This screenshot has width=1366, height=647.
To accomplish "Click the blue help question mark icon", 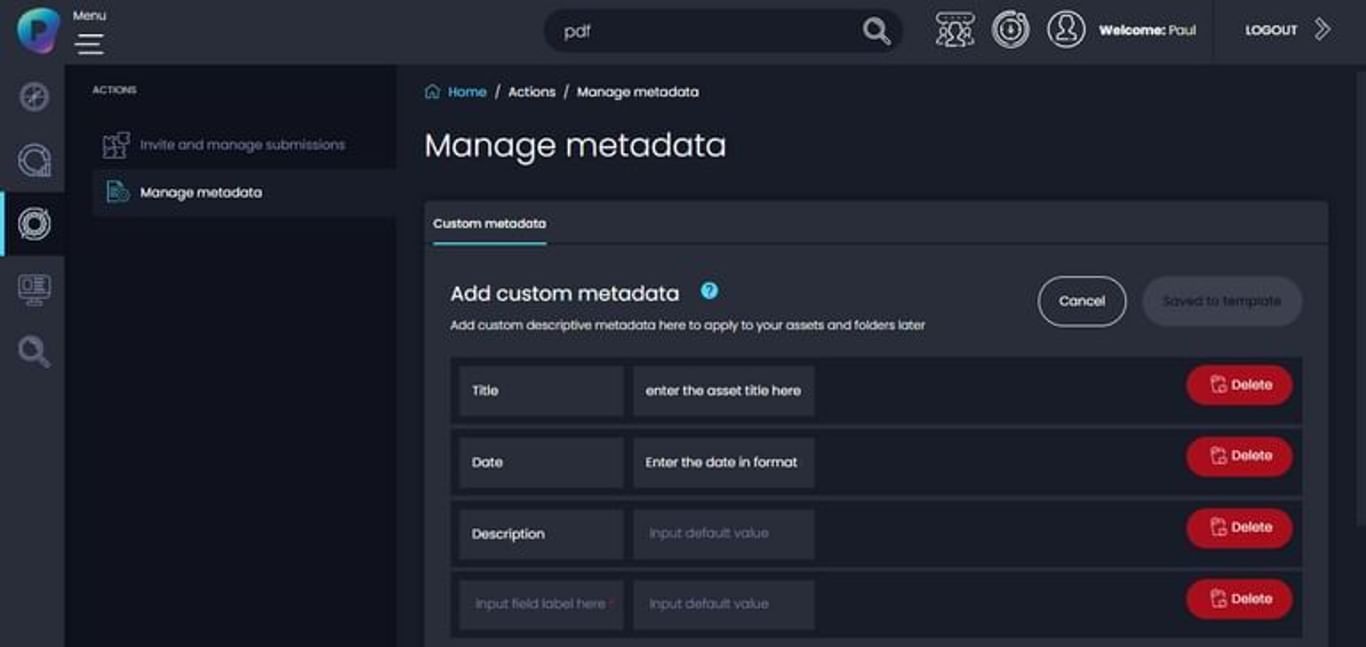I will 709,291.
